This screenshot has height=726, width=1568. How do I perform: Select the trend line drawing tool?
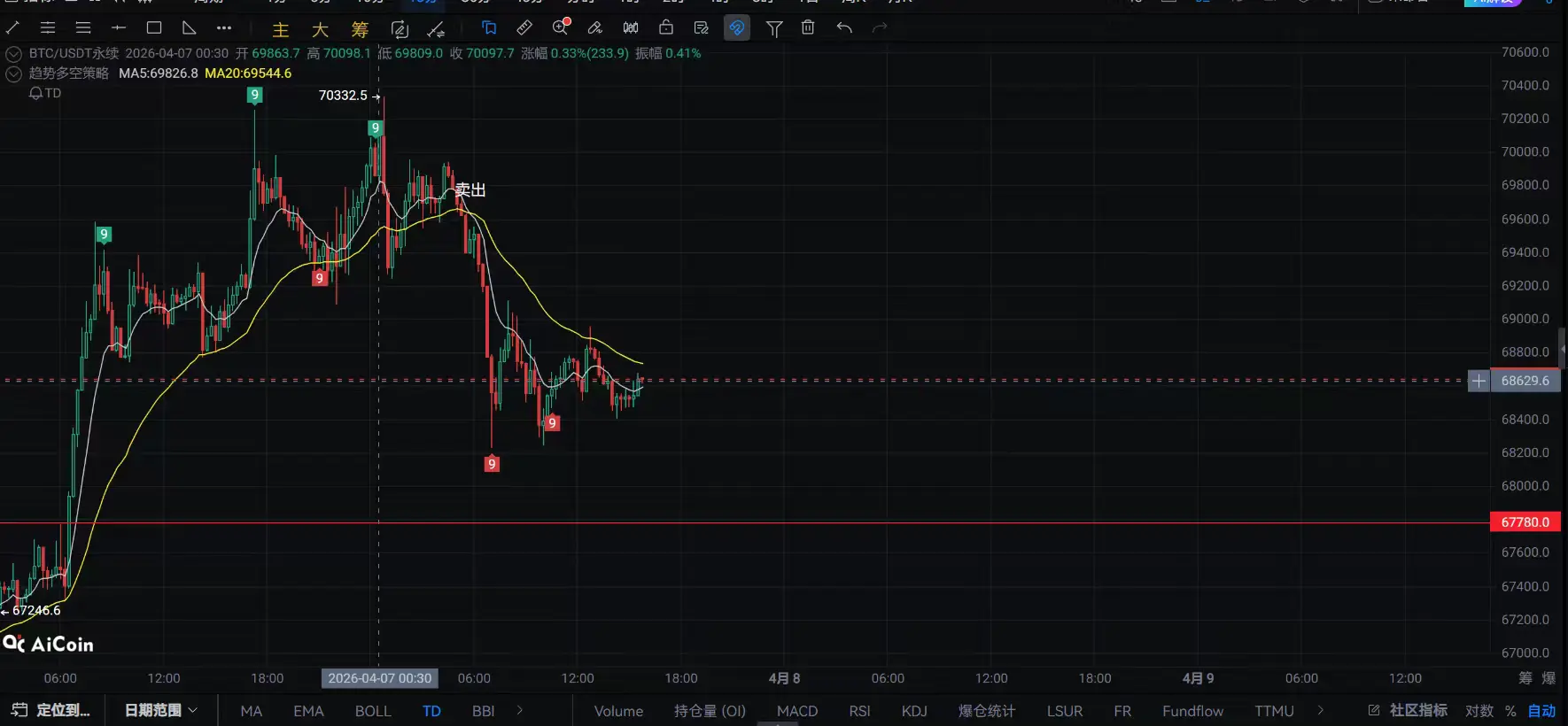[x=12, y=28]
